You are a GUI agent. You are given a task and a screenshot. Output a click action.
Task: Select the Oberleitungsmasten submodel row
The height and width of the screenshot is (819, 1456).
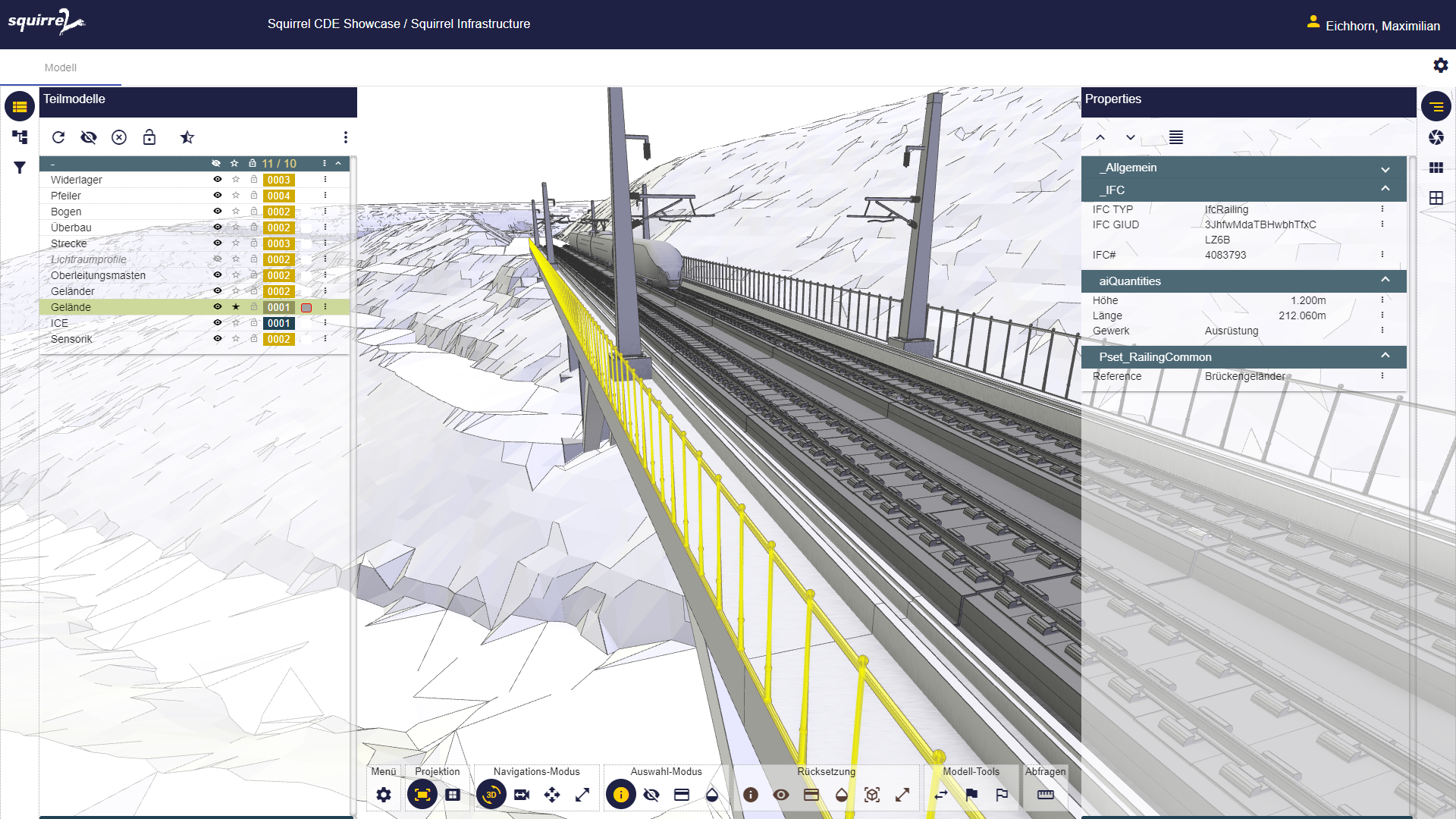click(99, 275)
